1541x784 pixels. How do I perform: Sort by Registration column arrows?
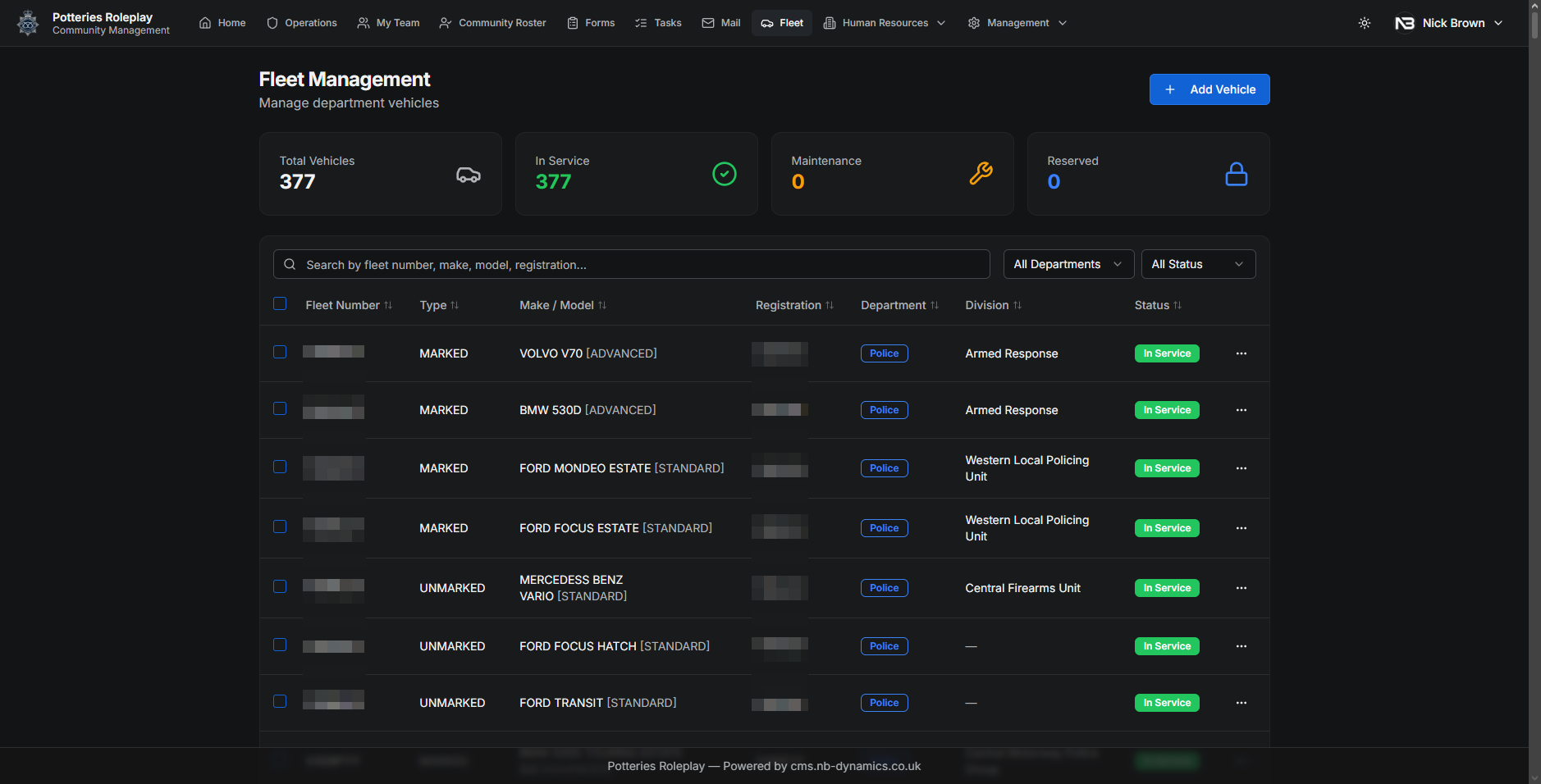(x=830, y=305)
